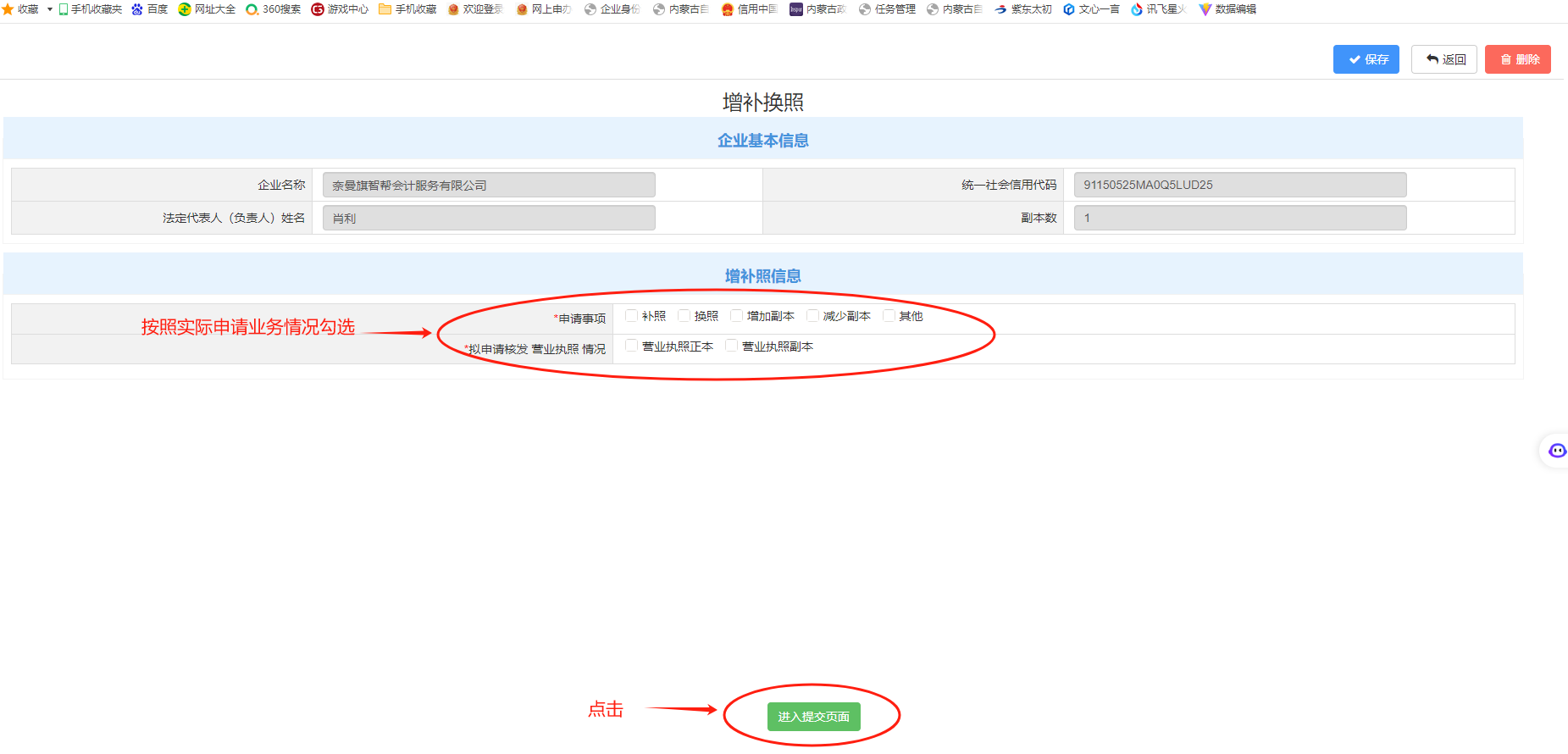Tick the 增加副本 option
The width and height of the screenshot is (1568, 754).
pos(736,316)
